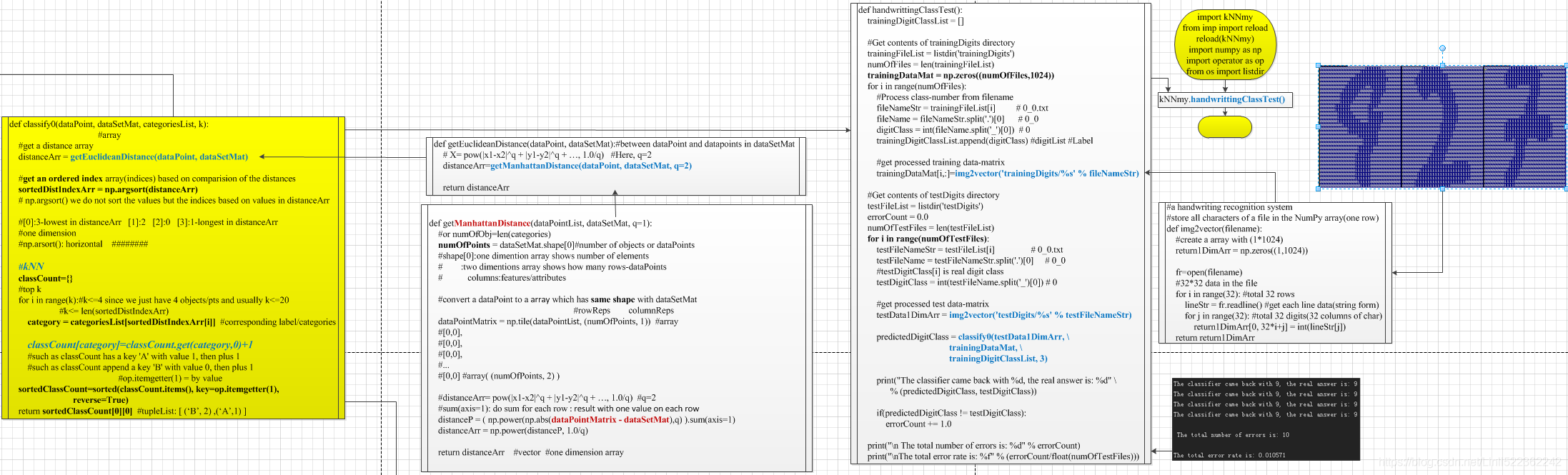Click the 'numOfPoints = dataSetMat.shape[0]' line
Image resolution: width=1568 pixels, height=475 pixels.
[x=566, y=245]
